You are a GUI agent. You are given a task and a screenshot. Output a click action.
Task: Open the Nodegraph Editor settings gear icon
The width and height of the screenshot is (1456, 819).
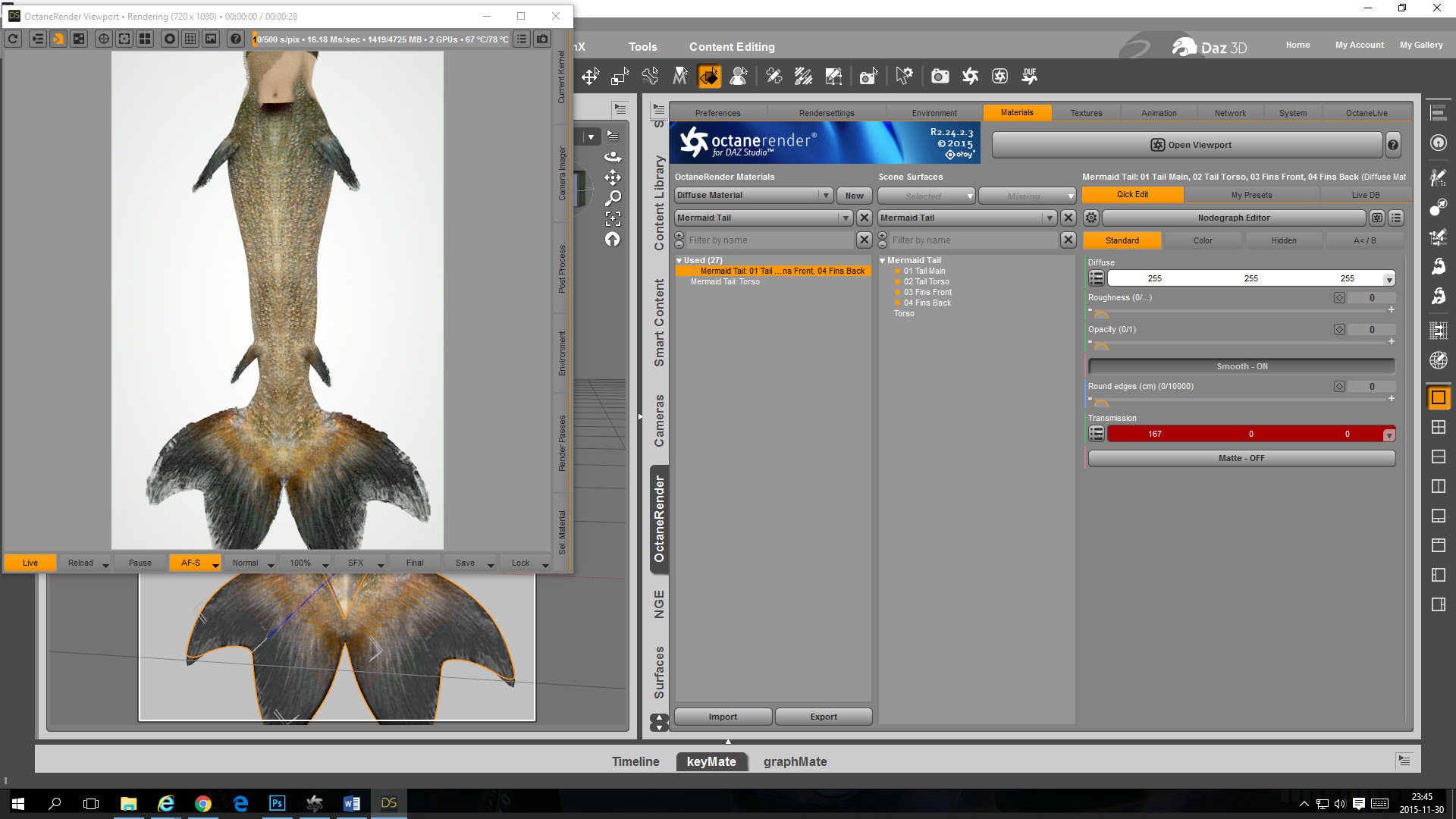point(1090,218)
